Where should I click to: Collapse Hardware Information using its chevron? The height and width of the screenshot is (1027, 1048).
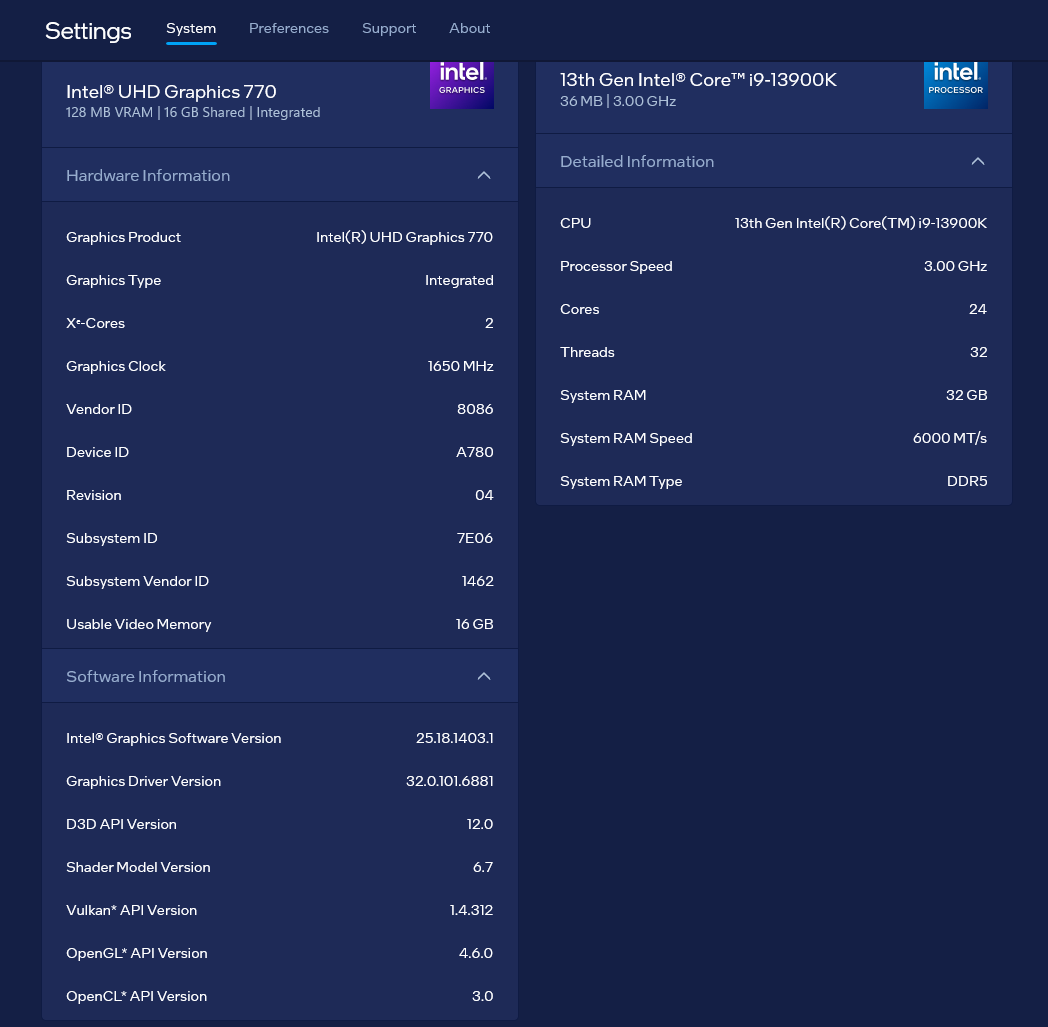tap(484, 175)
